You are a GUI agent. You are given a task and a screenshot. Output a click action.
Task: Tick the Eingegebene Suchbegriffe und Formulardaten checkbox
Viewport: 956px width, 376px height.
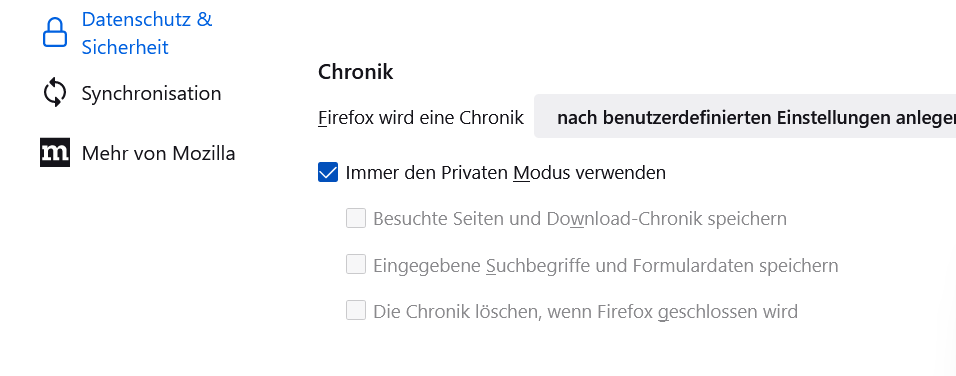click(x=356, y=264)
